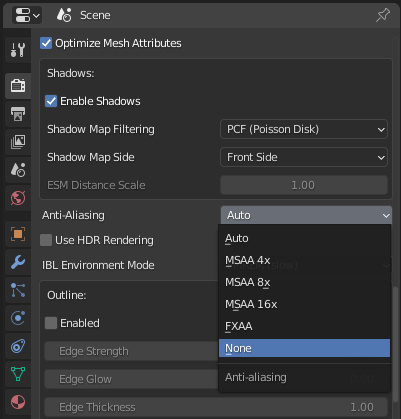This screenshot has height=419, width=401.
Task: Open the Object Data mesh tab
Action: (18, 374)
